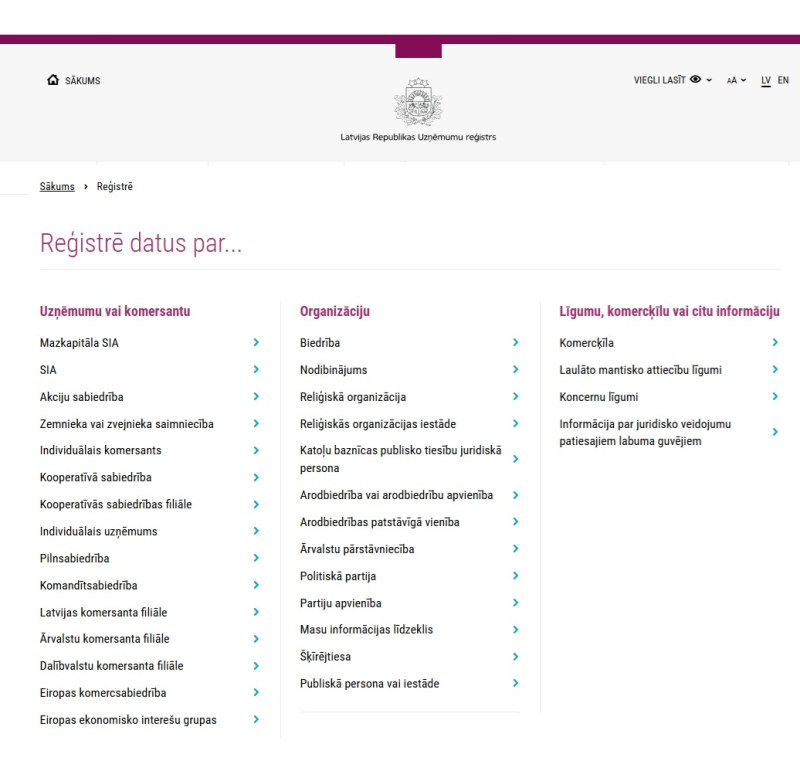This screenshot has height=771, width=800.
Task: Click the home icon beside SĀKUMS
Action: (x=53, y=81)
